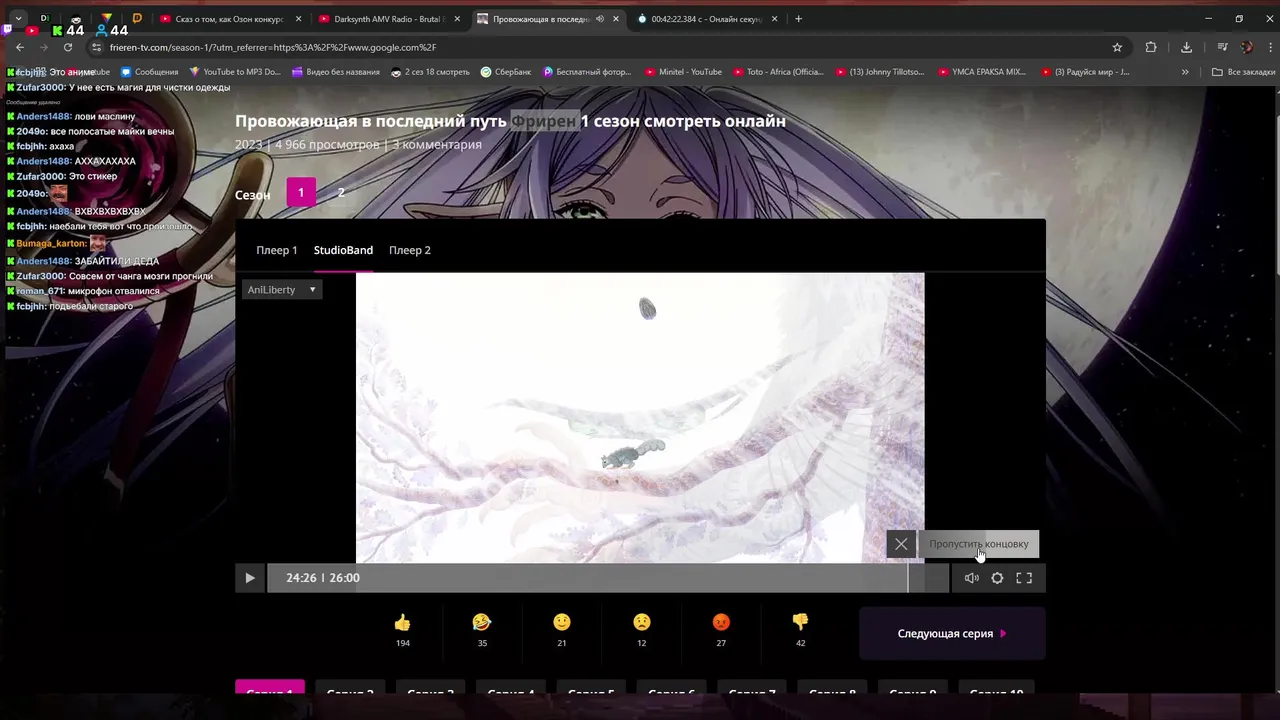
Task: Enter fullscreen in the video player
Action: [1024, 578]
